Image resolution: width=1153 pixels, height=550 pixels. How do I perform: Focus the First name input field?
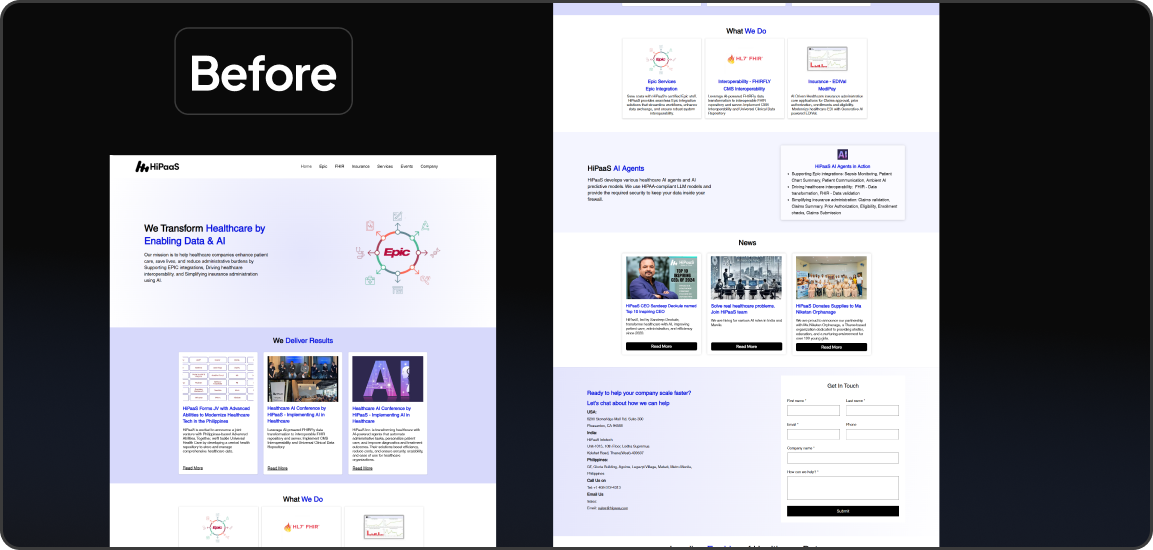[x=813, y=410]
